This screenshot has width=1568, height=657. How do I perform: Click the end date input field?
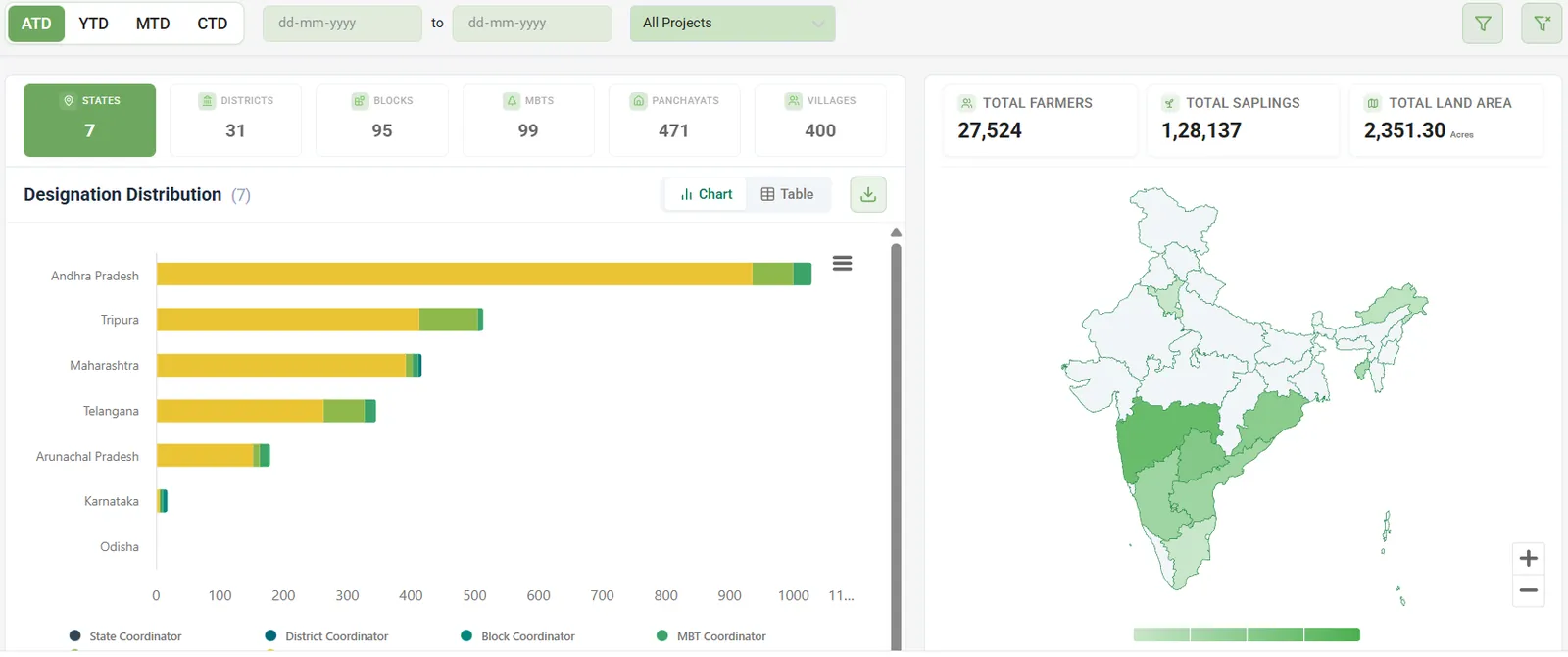(x=532, y=24)
